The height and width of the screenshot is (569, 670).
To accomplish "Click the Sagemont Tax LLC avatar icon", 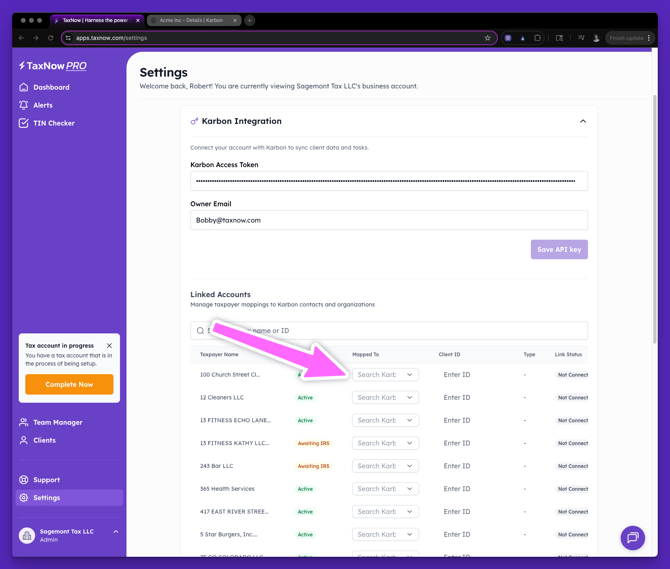I will 27,535.
